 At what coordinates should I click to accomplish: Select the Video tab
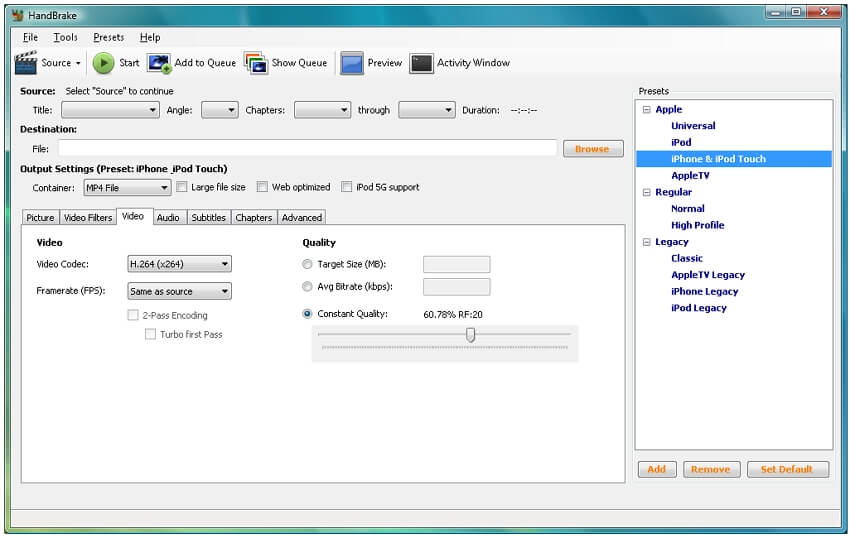pyautogui.click(x=133, y=216)
